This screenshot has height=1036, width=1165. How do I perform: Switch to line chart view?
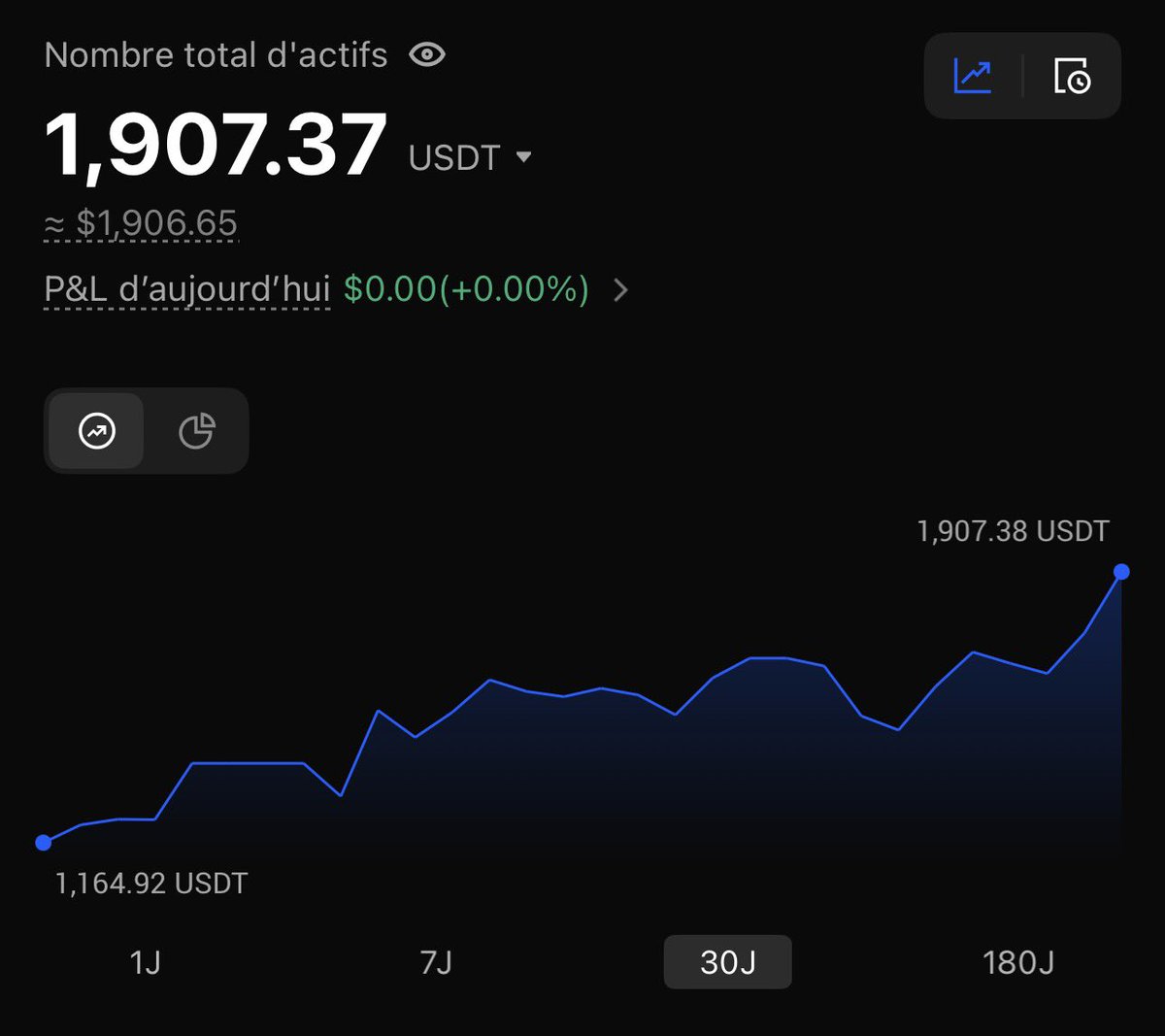coord(97,431)
